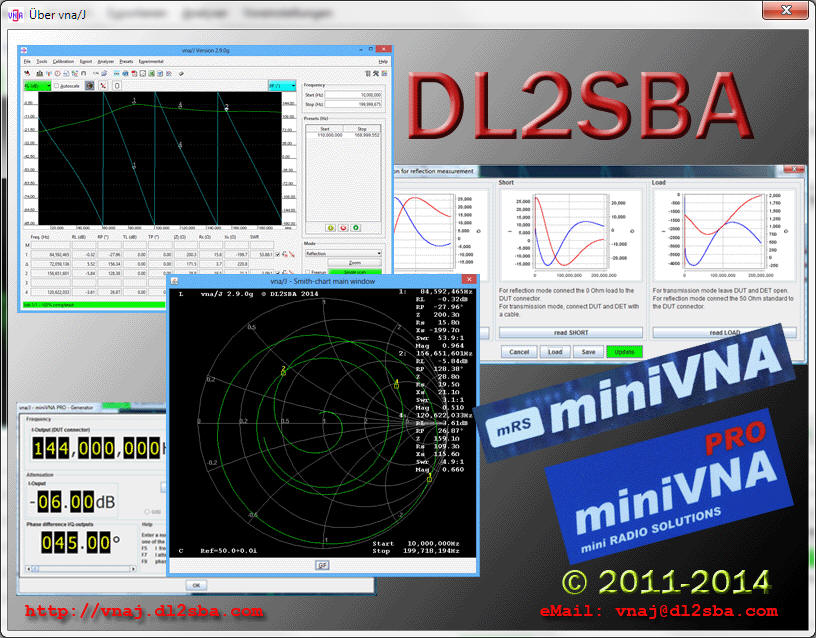Click Save in the calibration window

click(588, 352)
